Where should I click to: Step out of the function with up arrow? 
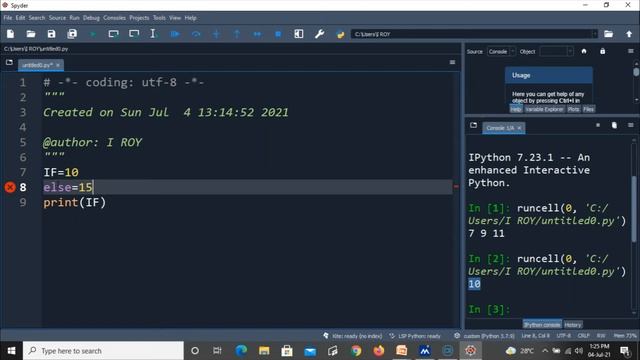tap(237, 34)
